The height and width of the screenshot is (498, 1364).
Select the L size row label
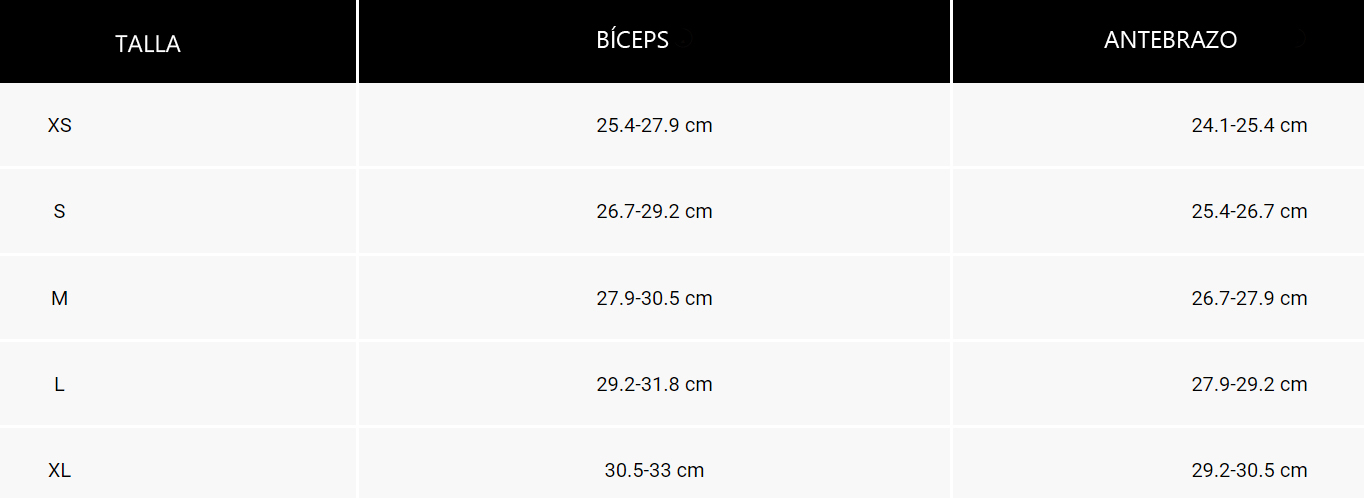point(60,384)
